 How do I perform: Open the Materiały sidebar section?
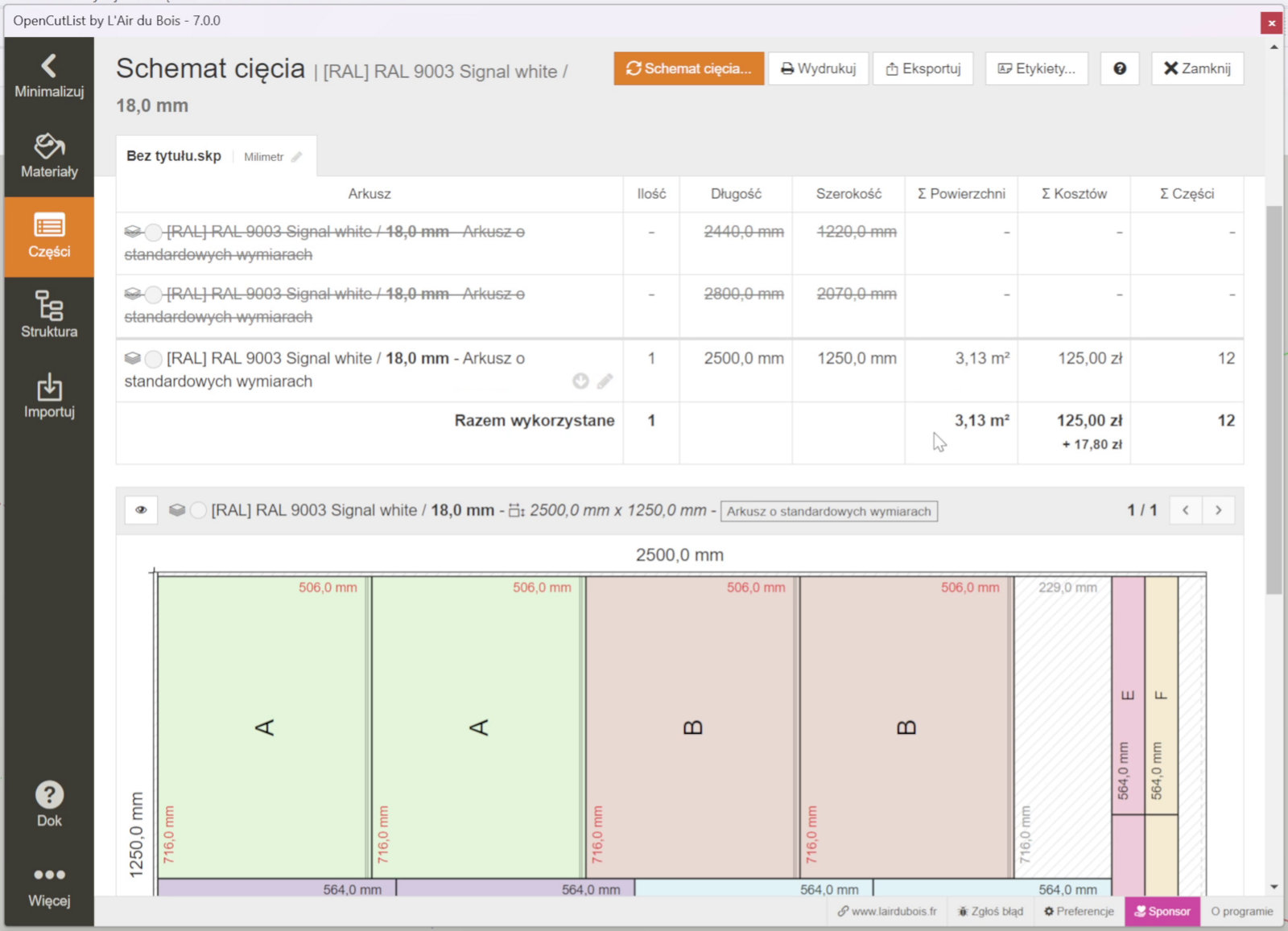coord(49,156)
